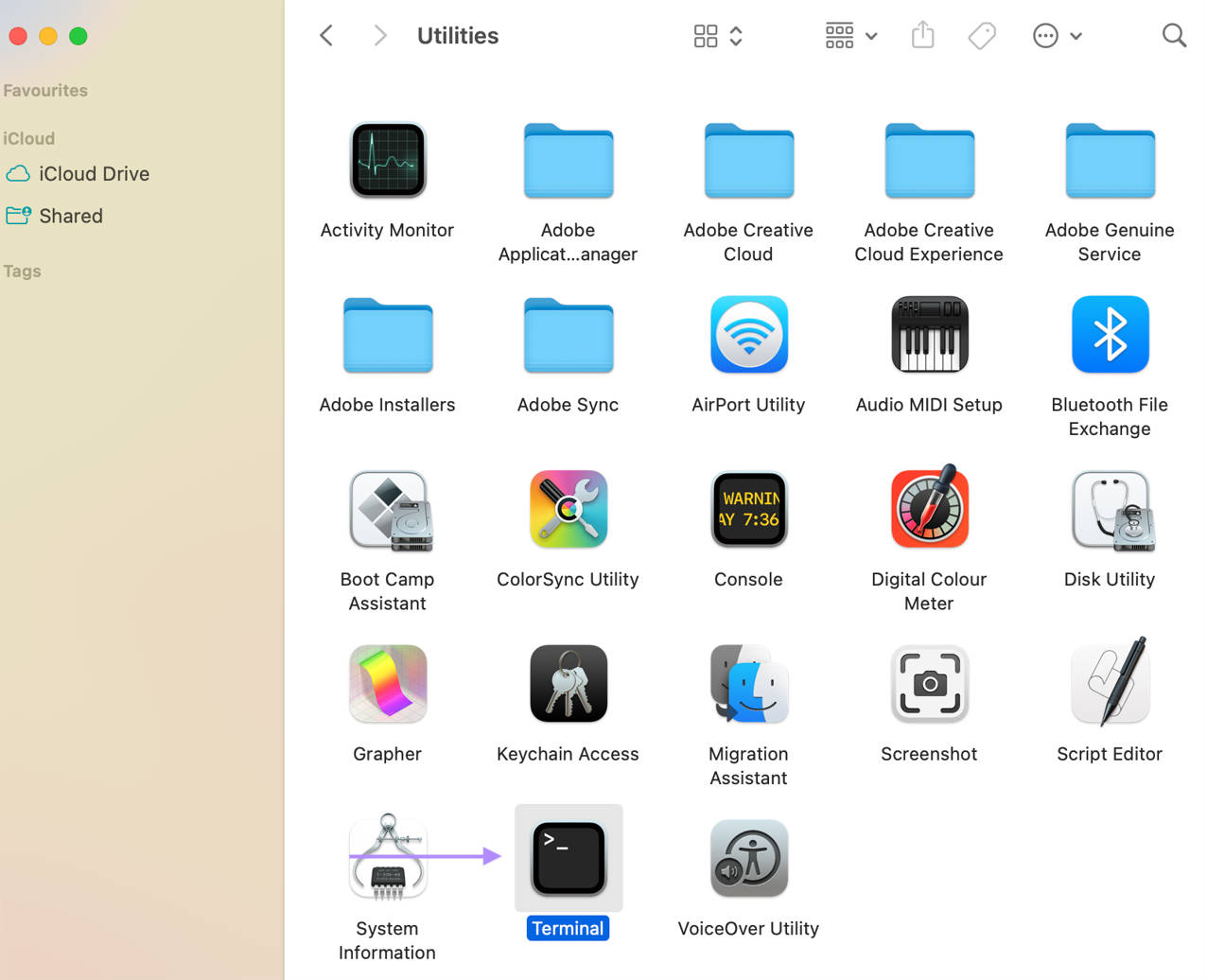Select the Keychain Access keys icon
This screenshot has width=1207, height=980.
569,684
